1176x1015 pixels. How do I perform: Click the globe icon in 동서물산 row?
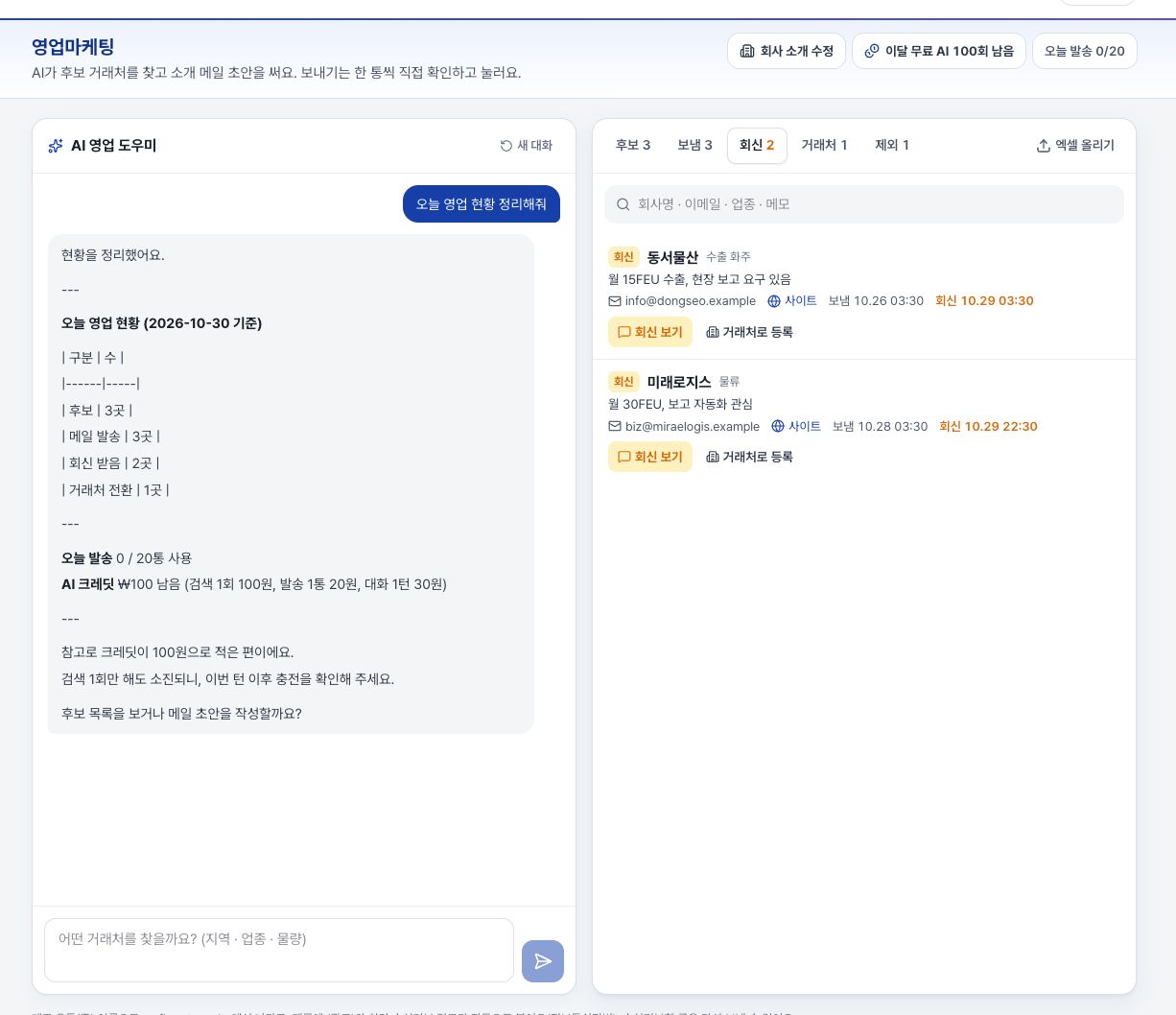774,301
